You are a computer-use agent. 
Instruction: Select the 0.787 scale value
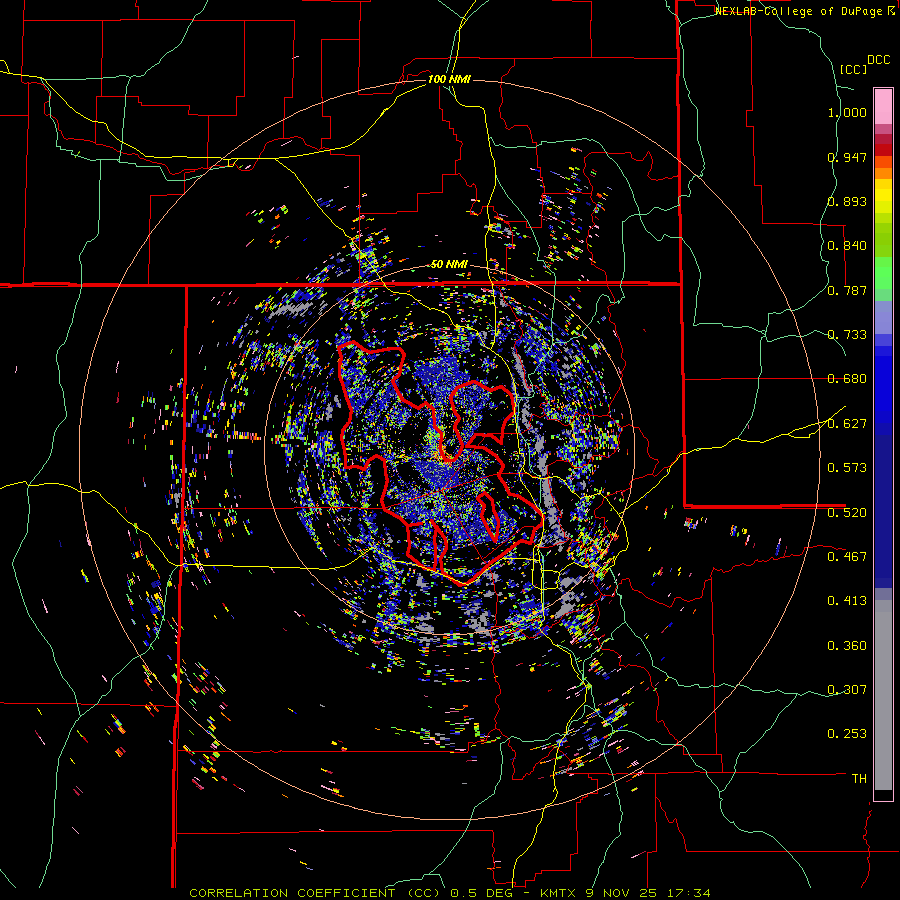pos(847,290)
